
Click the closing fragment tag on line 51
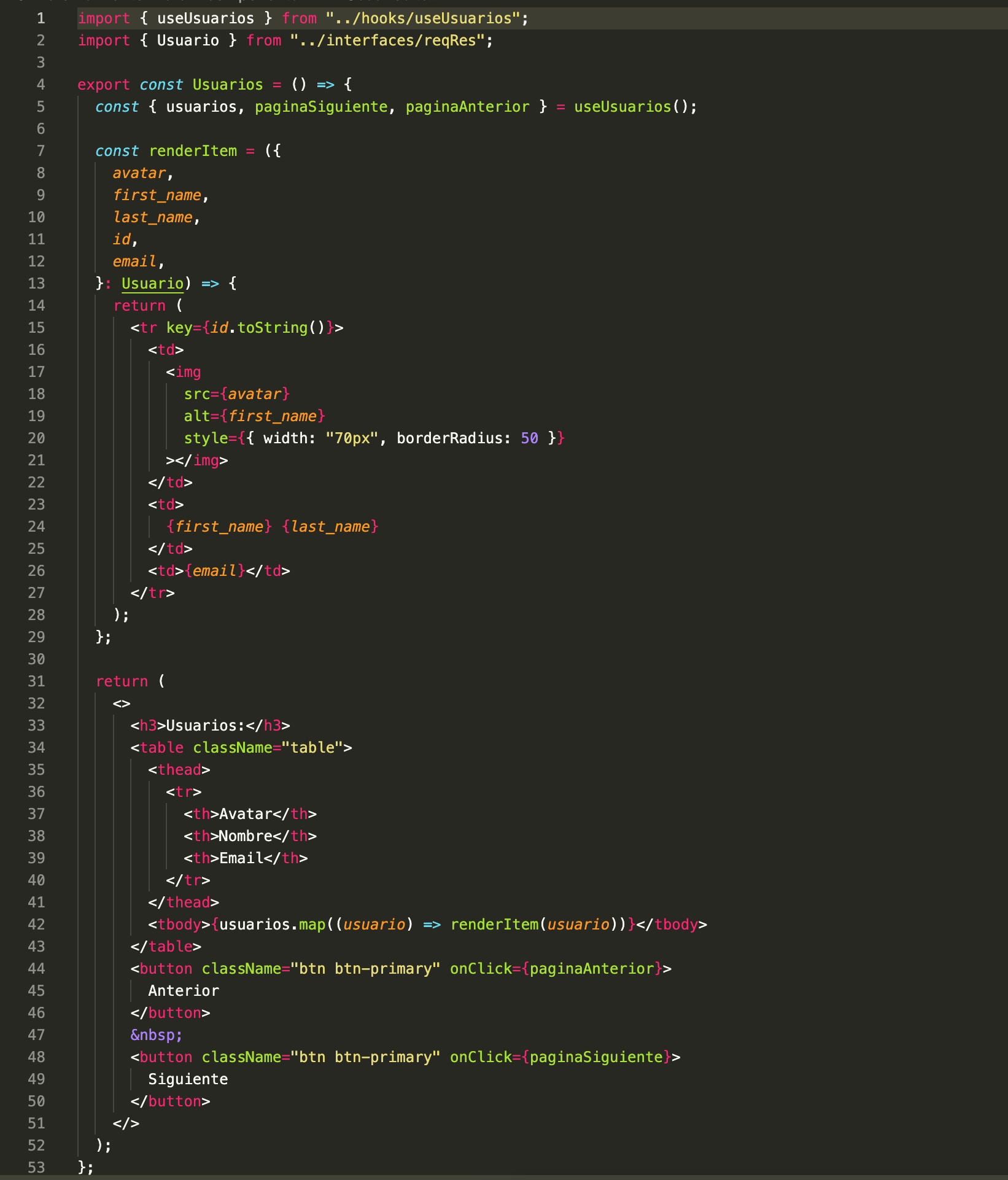(x=126, y=1124)
